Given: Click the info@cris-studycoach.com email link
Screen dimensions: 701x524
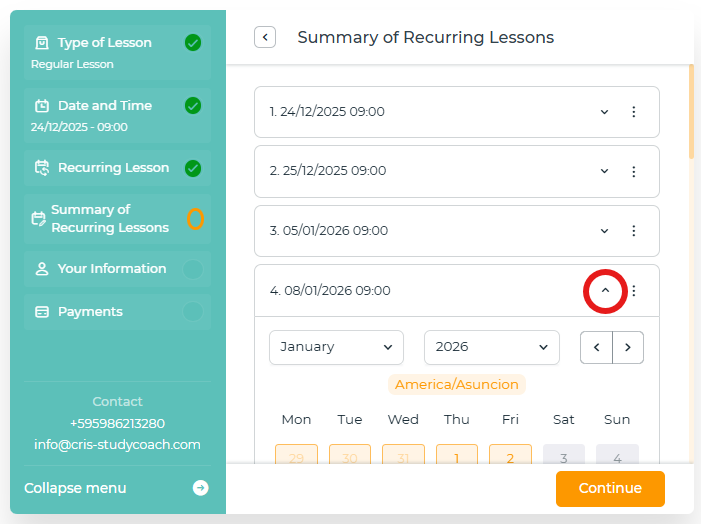Looking at the screenshot, I should coord(117,445).
